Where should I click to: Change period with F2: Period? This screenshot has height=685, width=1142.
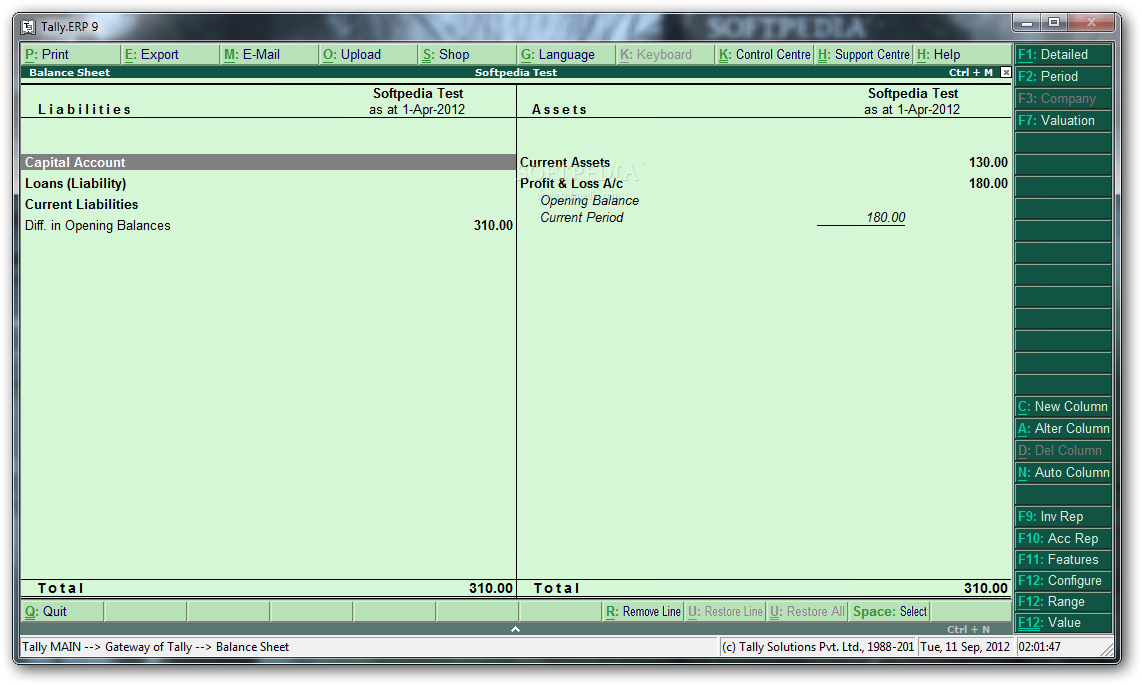tap(1063, 76)
